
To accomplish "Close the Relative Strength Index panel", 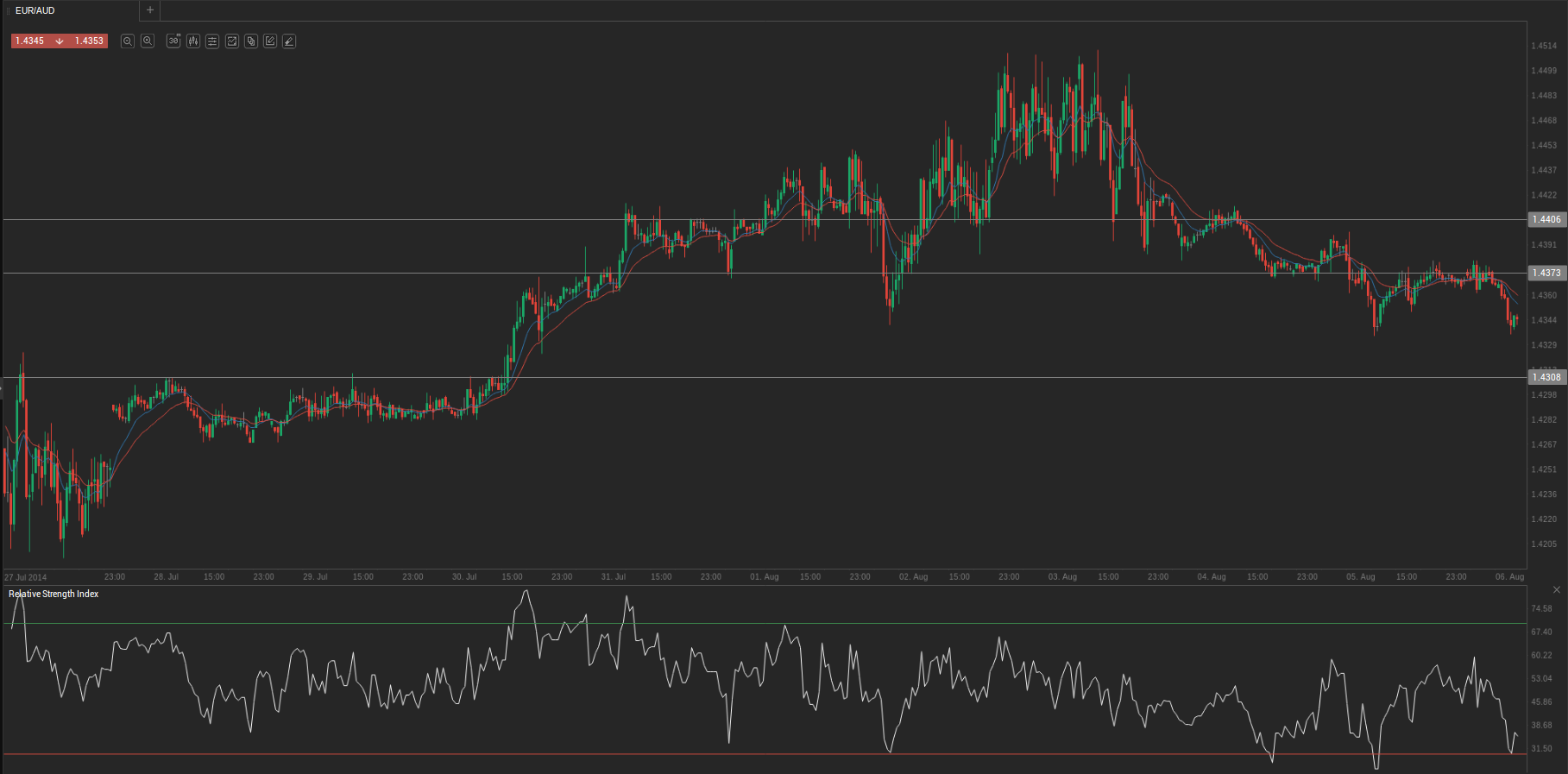I will click(1557, 590).
